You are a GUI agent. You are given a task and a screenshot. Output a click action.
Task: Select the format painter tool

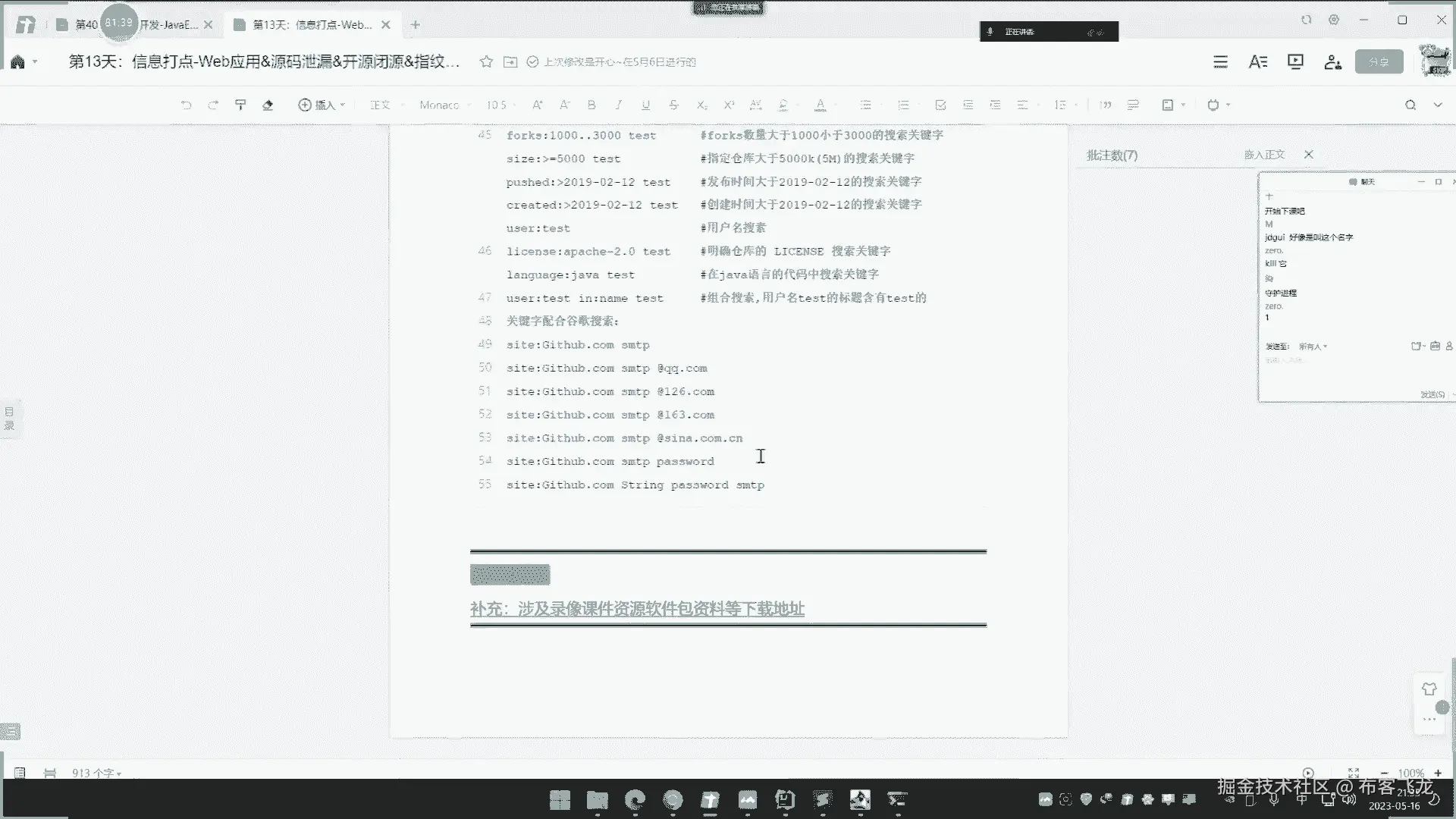point(240,105)
